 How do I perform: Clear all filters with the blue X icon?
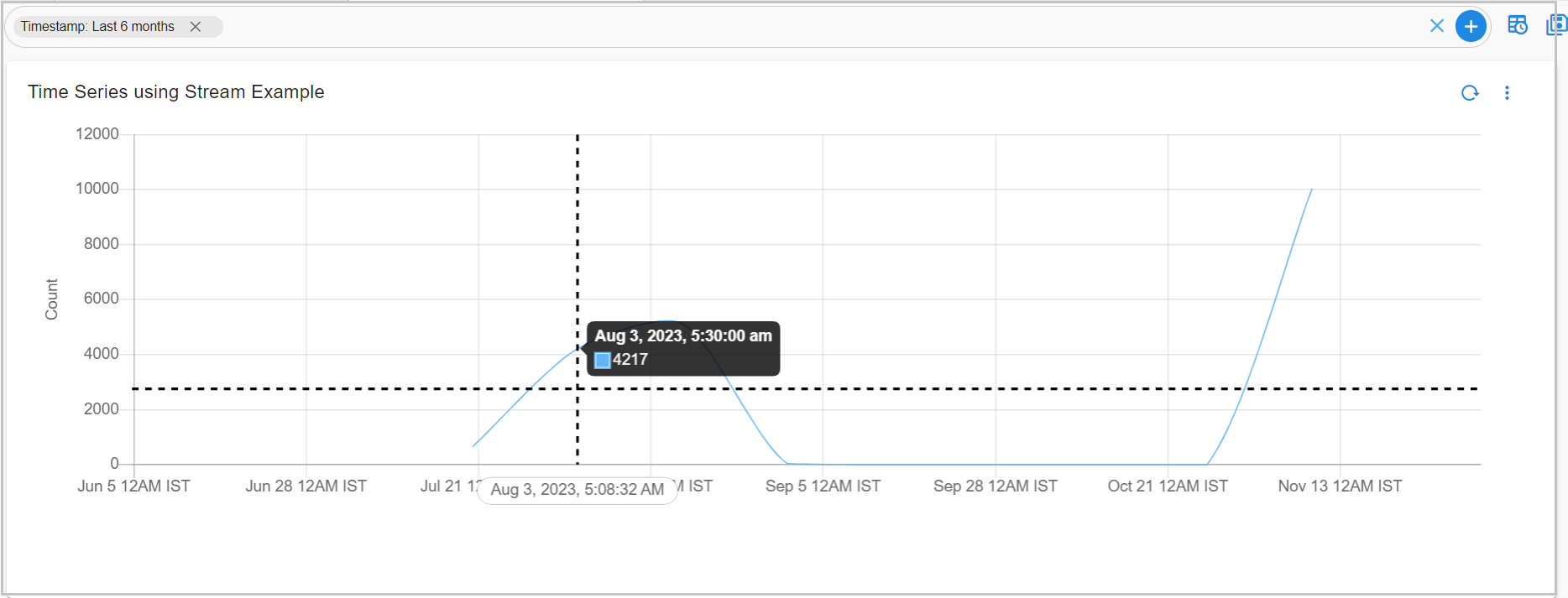pyautogui.click(x=1437, y=26)
